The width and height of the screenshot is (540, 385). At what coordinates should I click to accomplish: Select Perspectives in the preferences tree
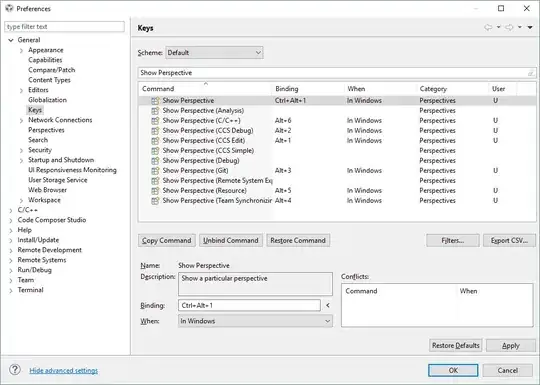tap(46, 130)
